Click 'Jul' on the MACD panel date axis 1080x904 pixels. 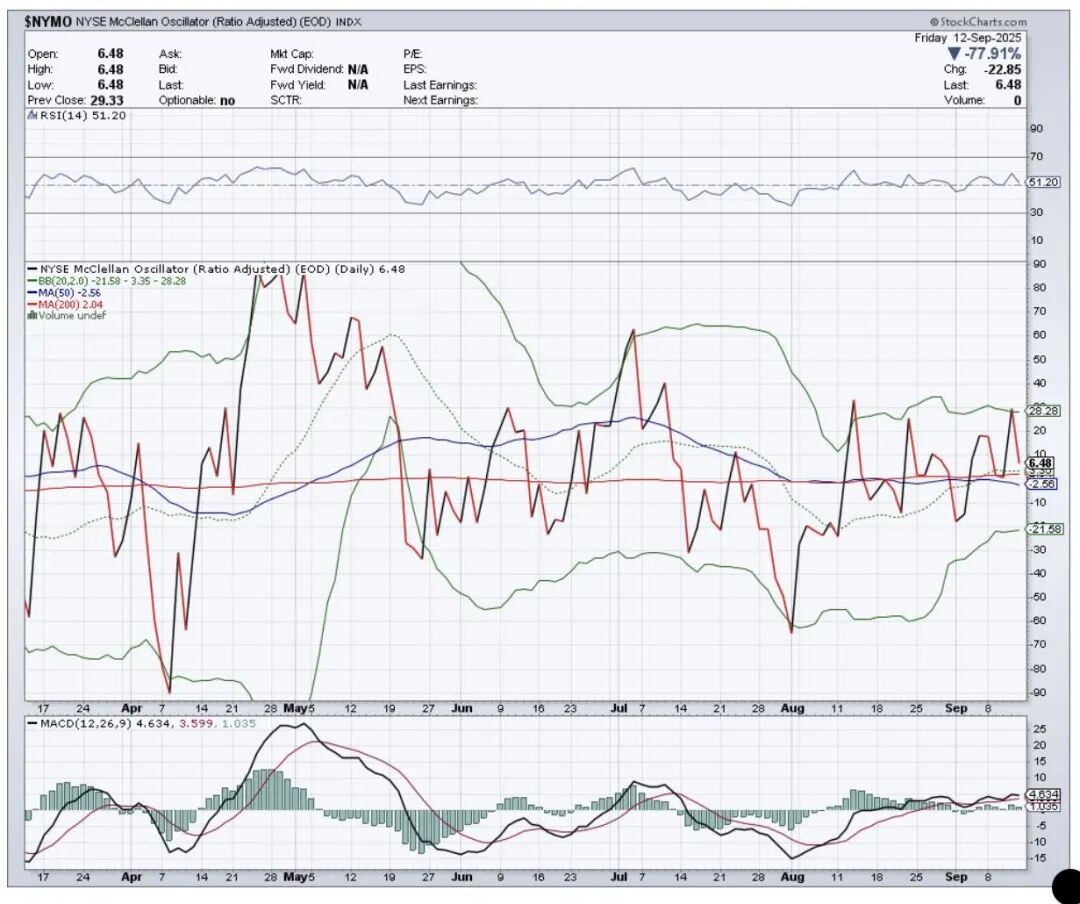619,877
